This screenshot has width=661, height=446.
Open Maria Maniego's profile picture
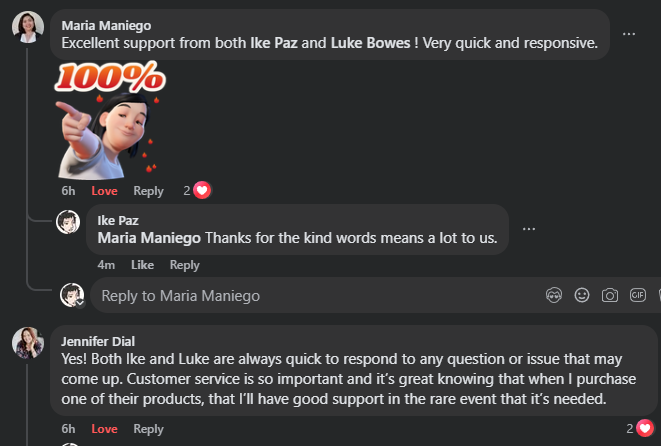coord(27,27)
